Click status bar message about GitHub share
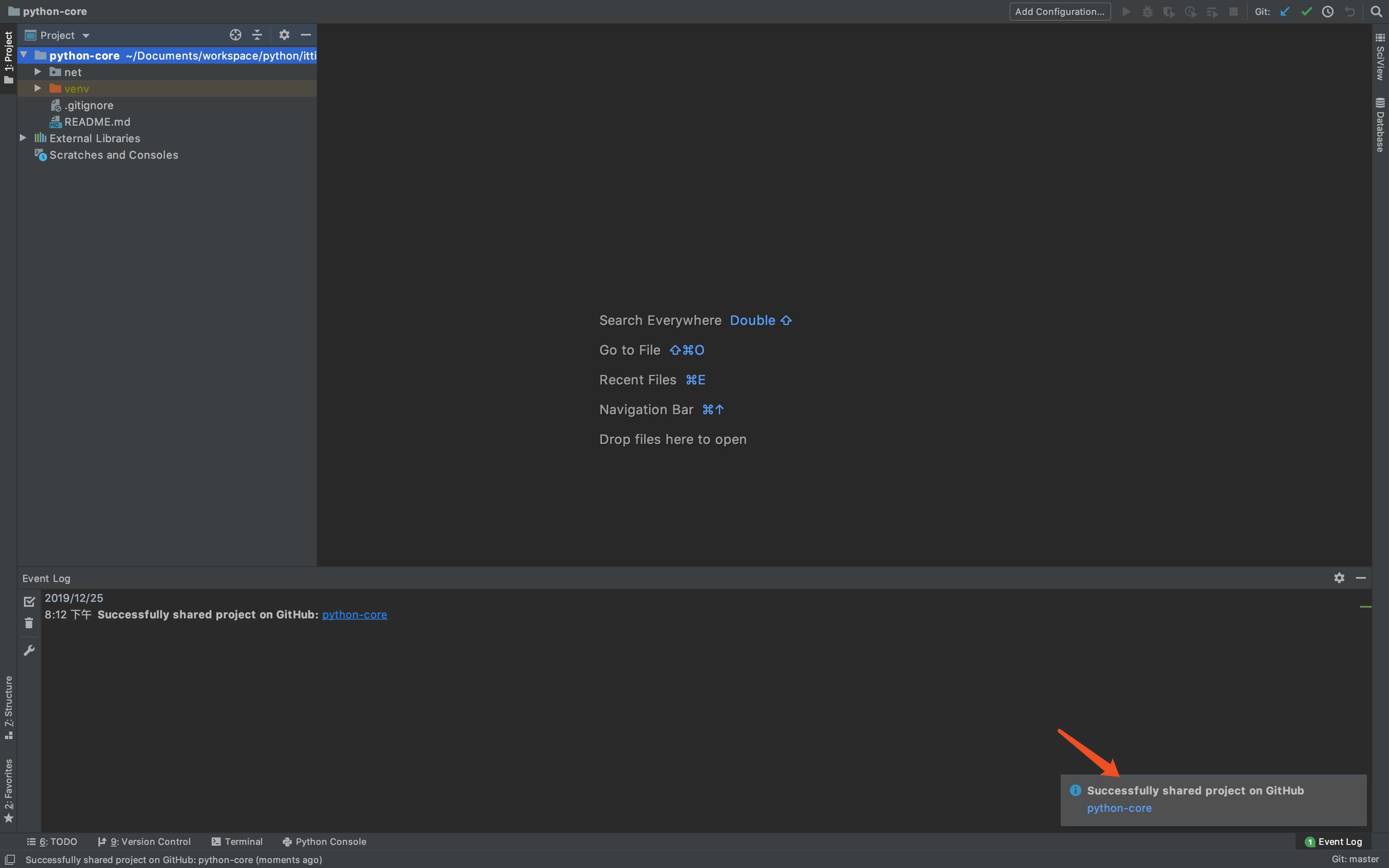1389x868 pixels. tap(174, 859)
